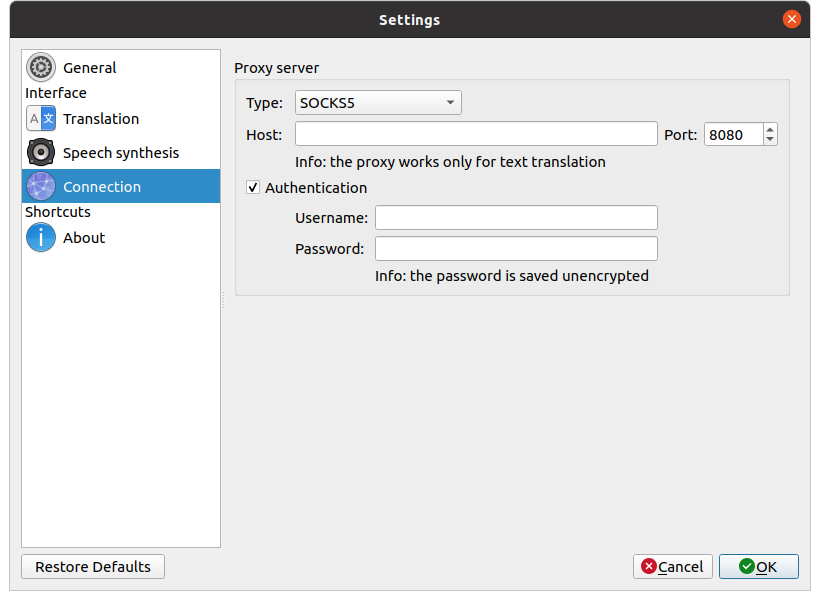Screen dimensions: 820x600
Task: Click into the Password text field
Action: (516, 249)
